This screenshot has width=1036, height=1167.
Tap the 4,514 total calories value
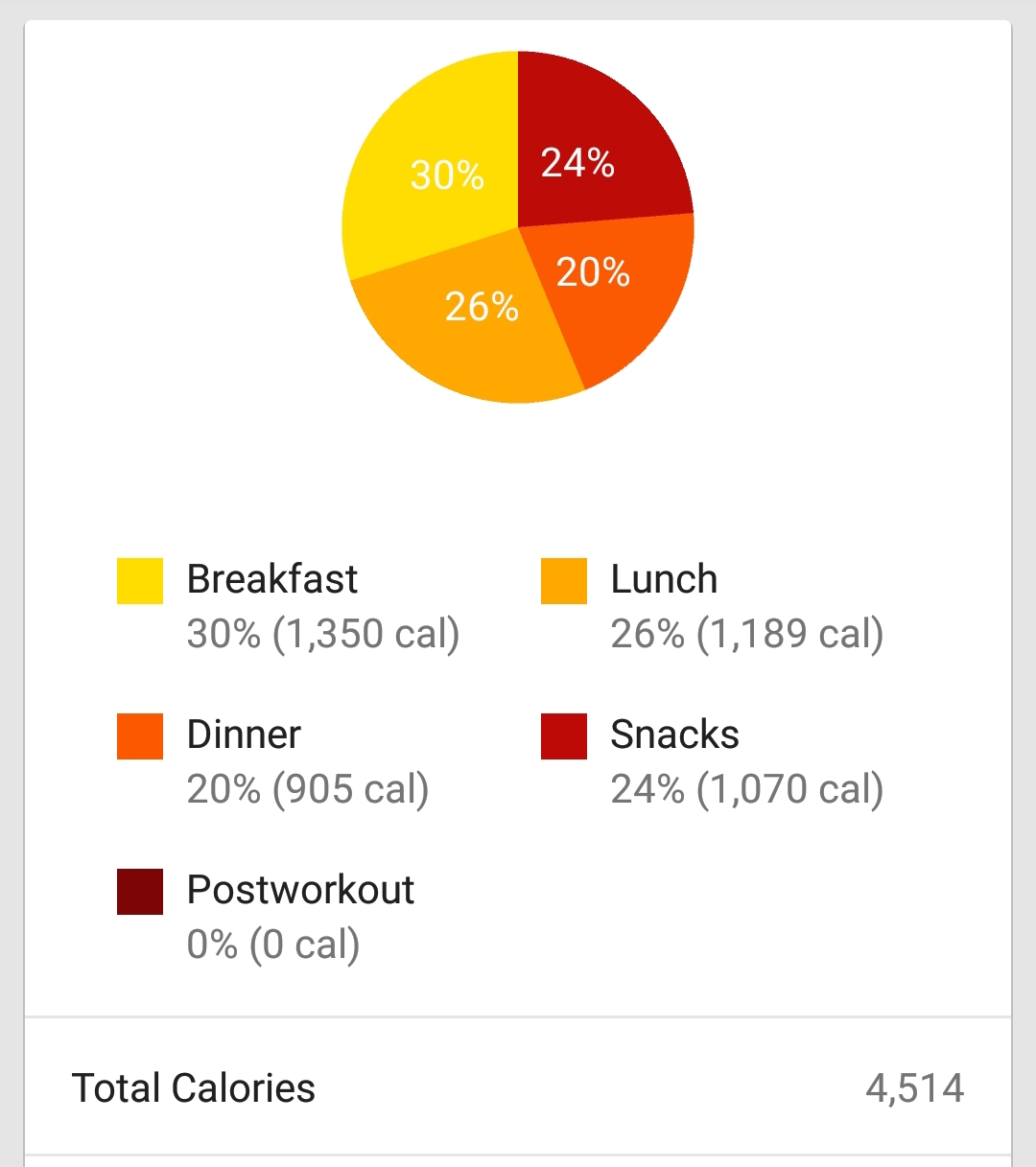(x=914, y=1088)
